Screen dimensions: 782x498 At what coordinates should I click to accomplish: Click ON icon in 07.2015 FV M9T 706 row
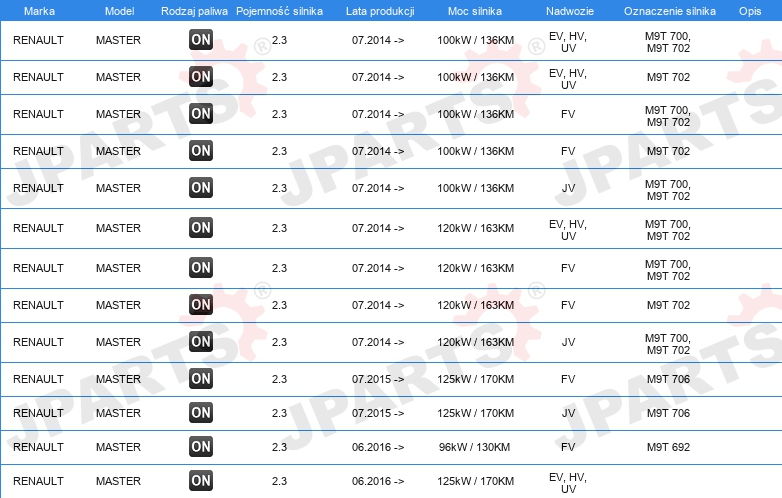201,379
